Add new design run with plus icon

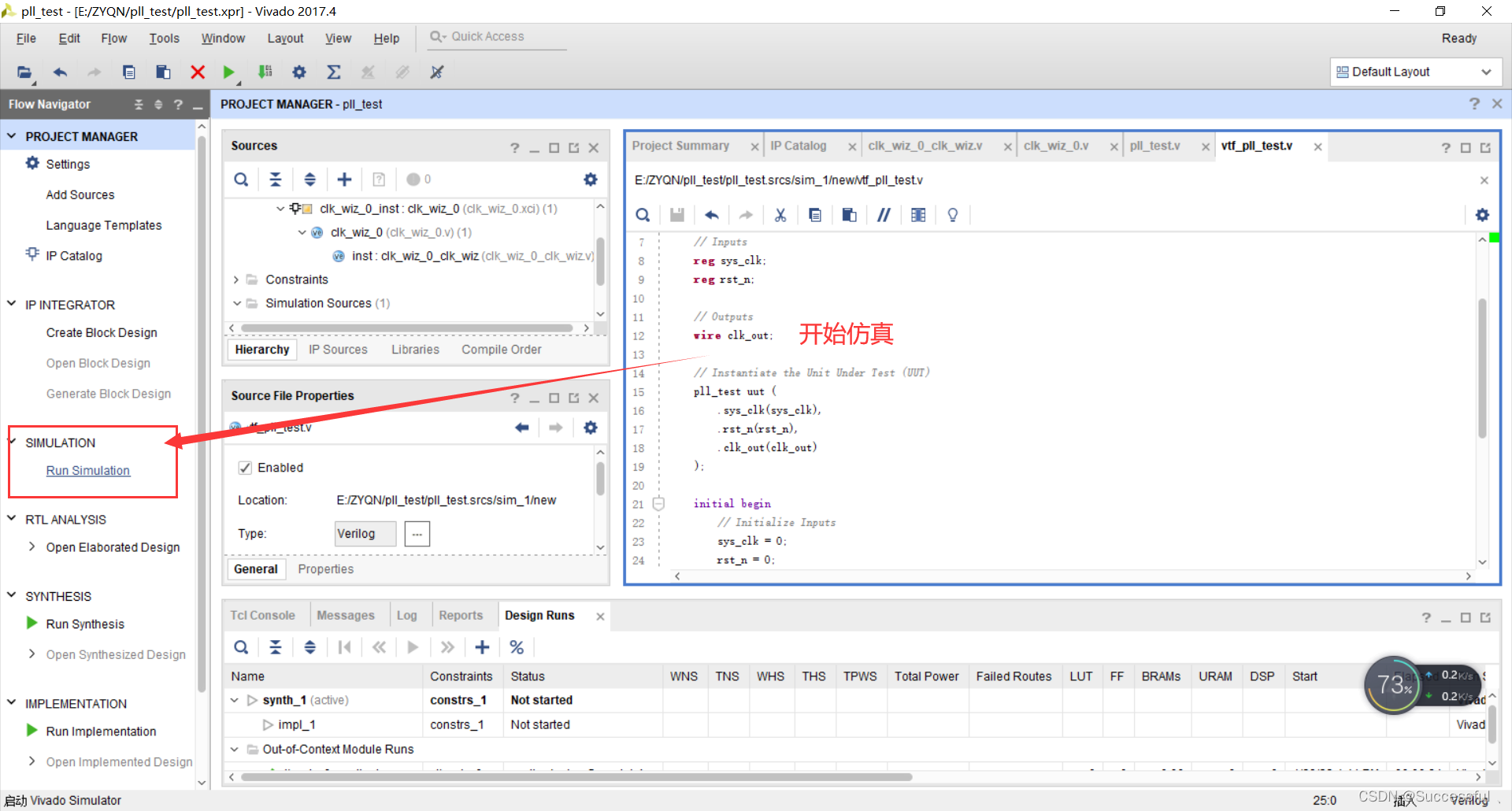click(x=482, y=647)
